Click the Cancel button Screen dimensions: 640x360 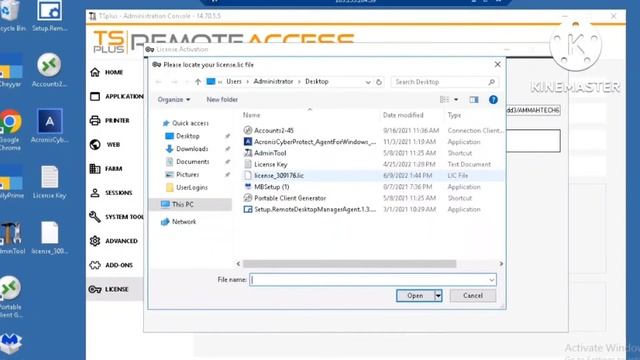[x=473, y=296]
